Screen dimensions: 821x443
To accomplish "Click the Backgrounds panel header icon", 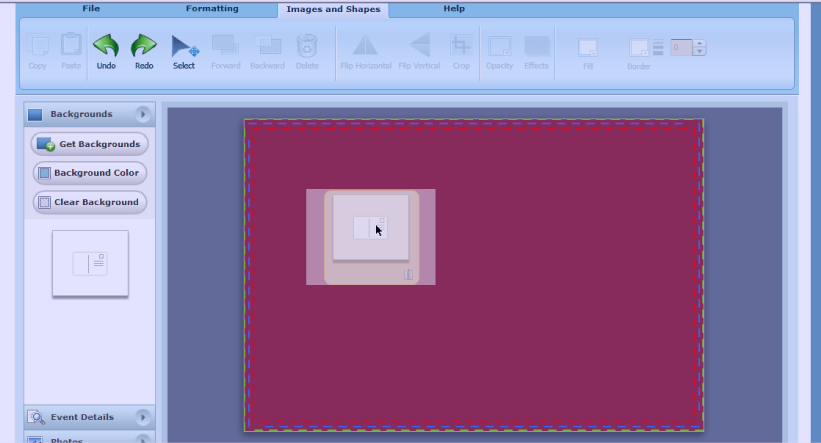I will (35, 115).
